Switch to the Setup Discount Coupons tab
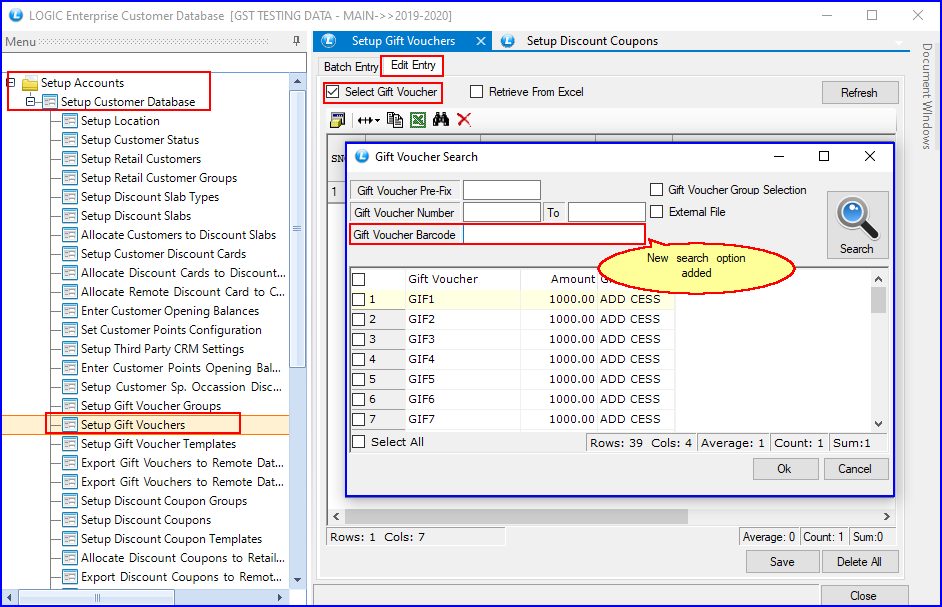This screenshot has width=942, height=607. point(591,41)
